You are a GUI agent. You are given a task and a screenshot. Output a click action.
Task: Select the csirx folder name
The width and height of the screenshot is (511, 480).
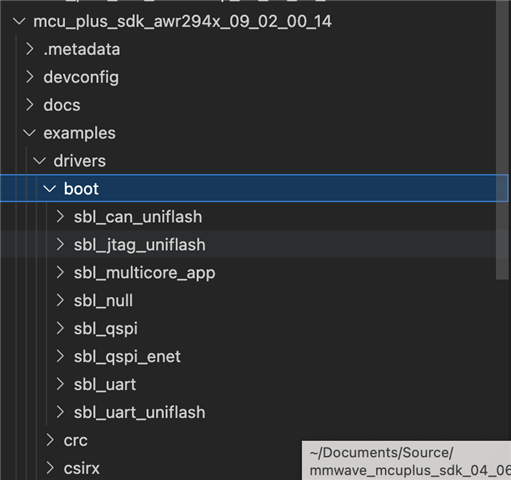pos(82,469)
